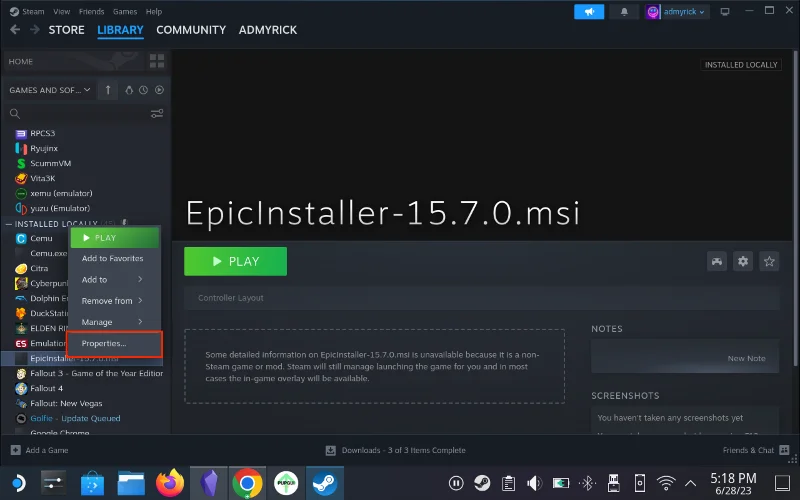Expand the Add to submenu

[x=114, y=280]
